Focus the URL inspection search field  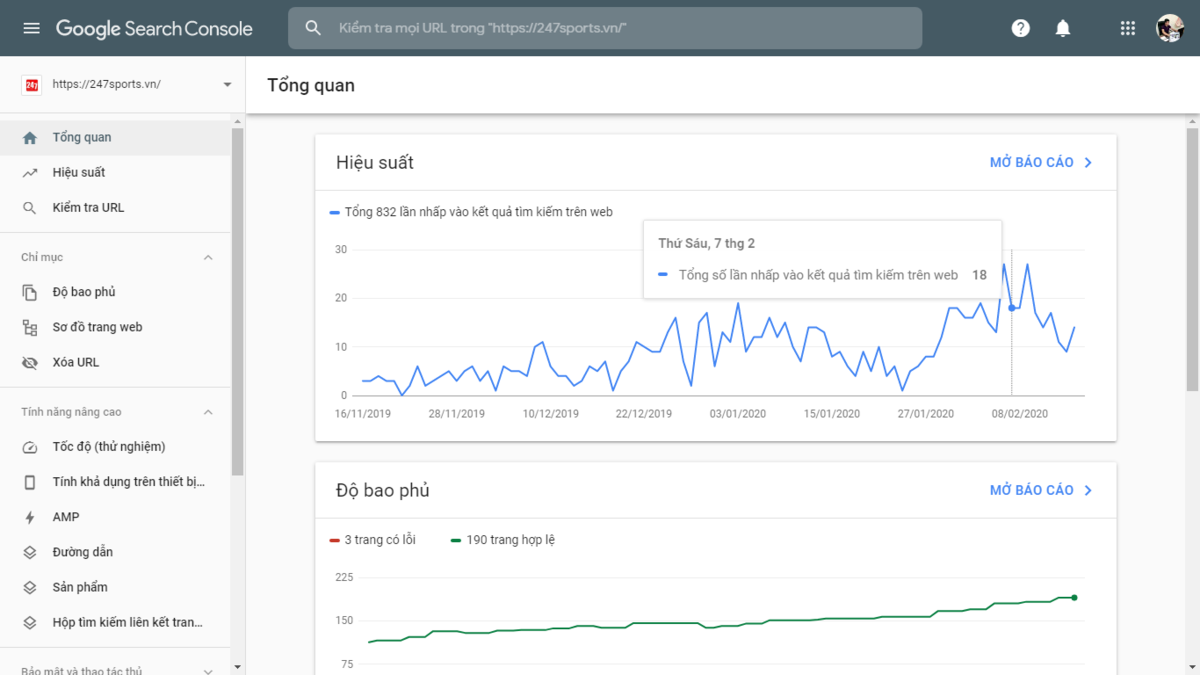point(605,28)
